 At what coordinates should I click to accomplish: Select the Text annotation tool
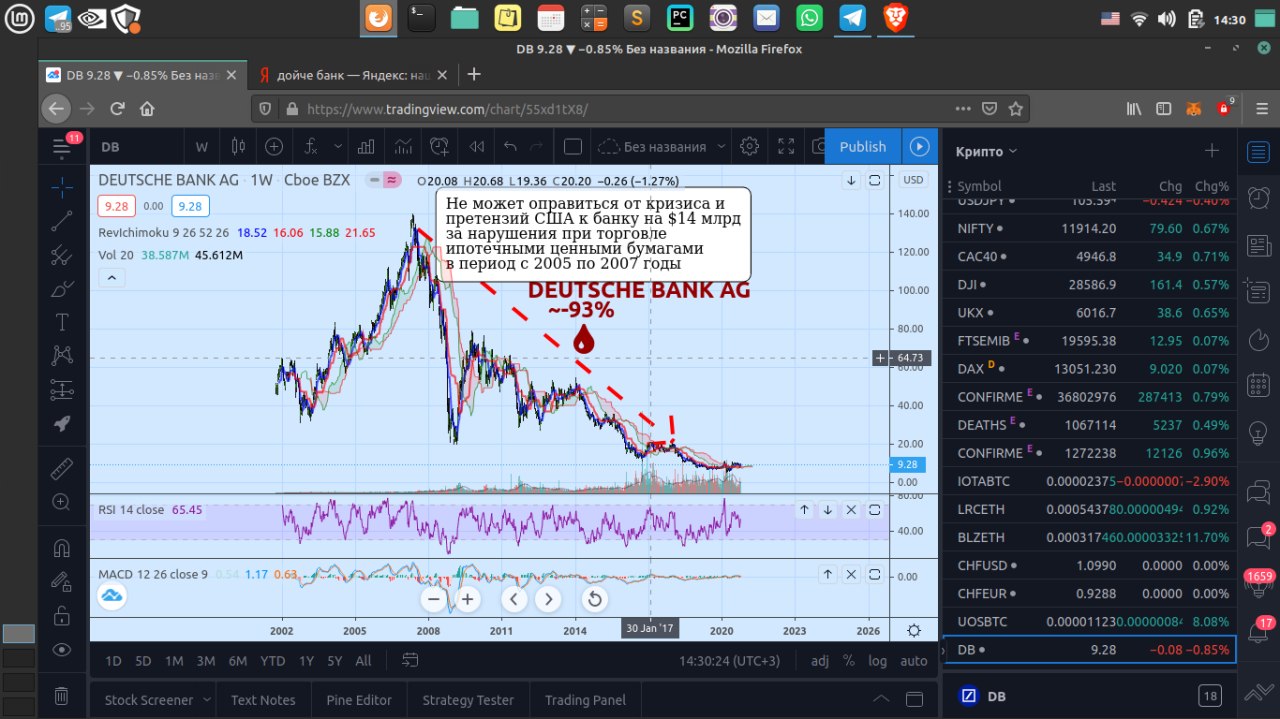62,322
